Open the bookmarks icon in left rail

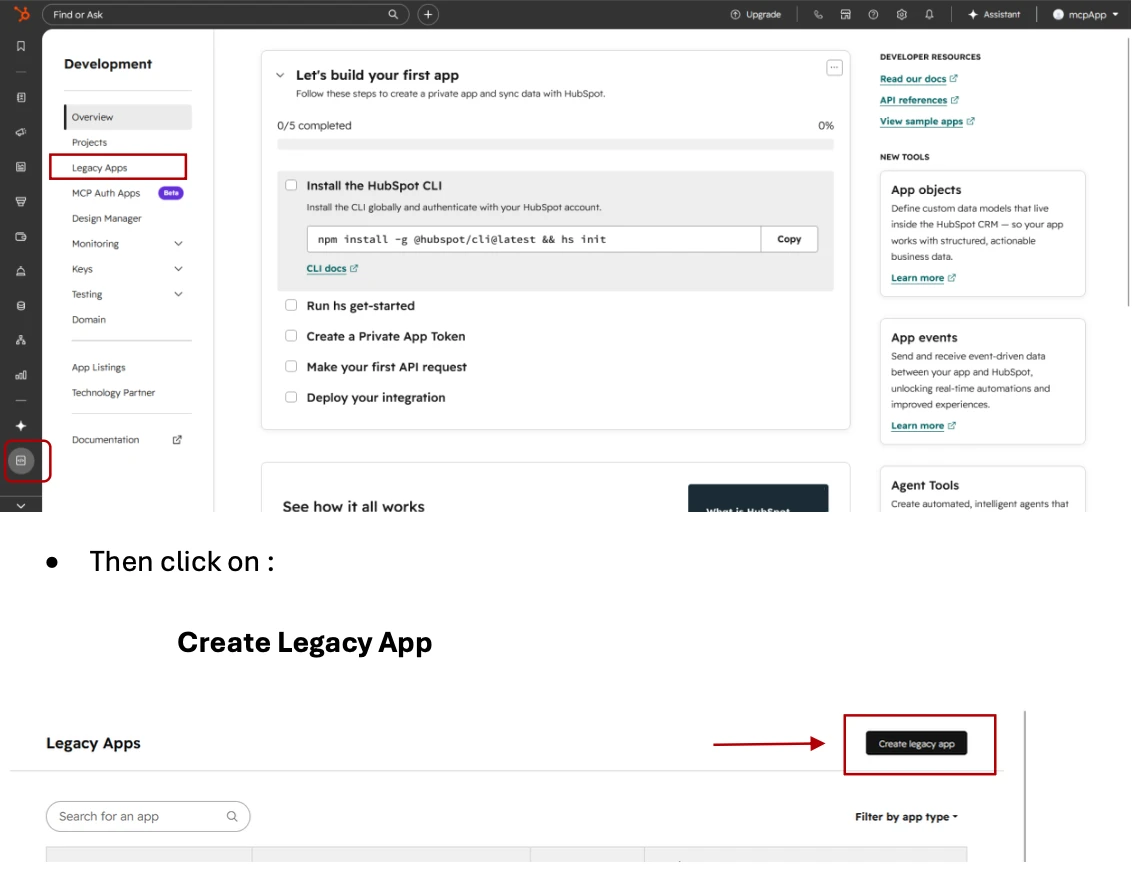21,46
